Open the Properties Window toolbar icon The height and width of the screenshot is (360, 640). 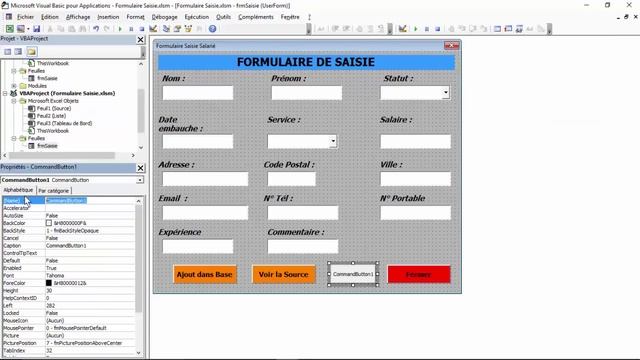(x=177, y=29)
